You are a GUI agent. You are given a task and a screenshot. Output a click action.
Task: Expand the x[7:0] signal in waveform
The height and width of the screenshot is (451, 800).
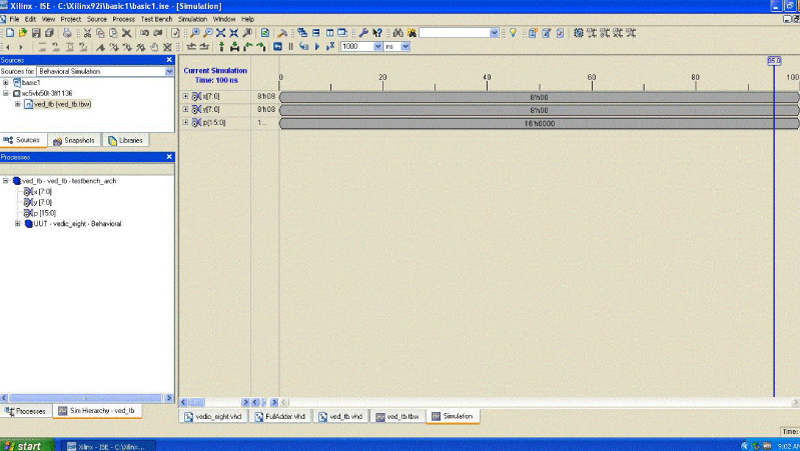click(x=186, y=96)
